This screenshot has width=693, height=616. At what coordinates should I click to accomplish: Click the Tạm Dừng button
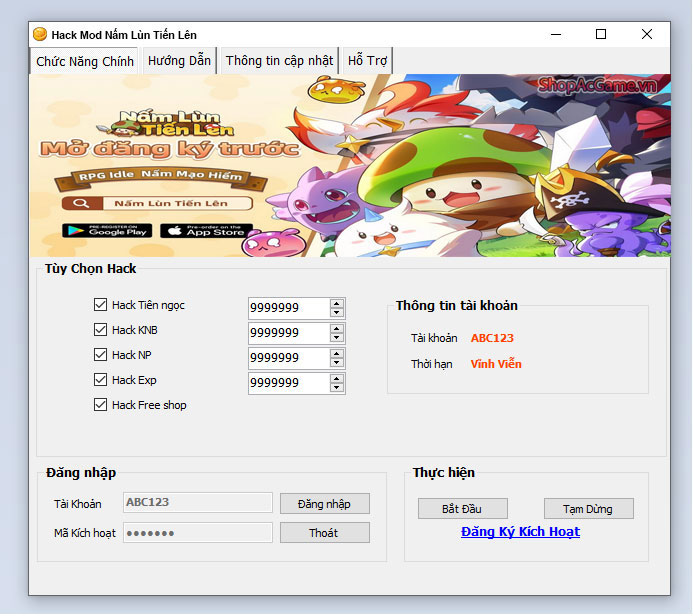click(588, 509)
